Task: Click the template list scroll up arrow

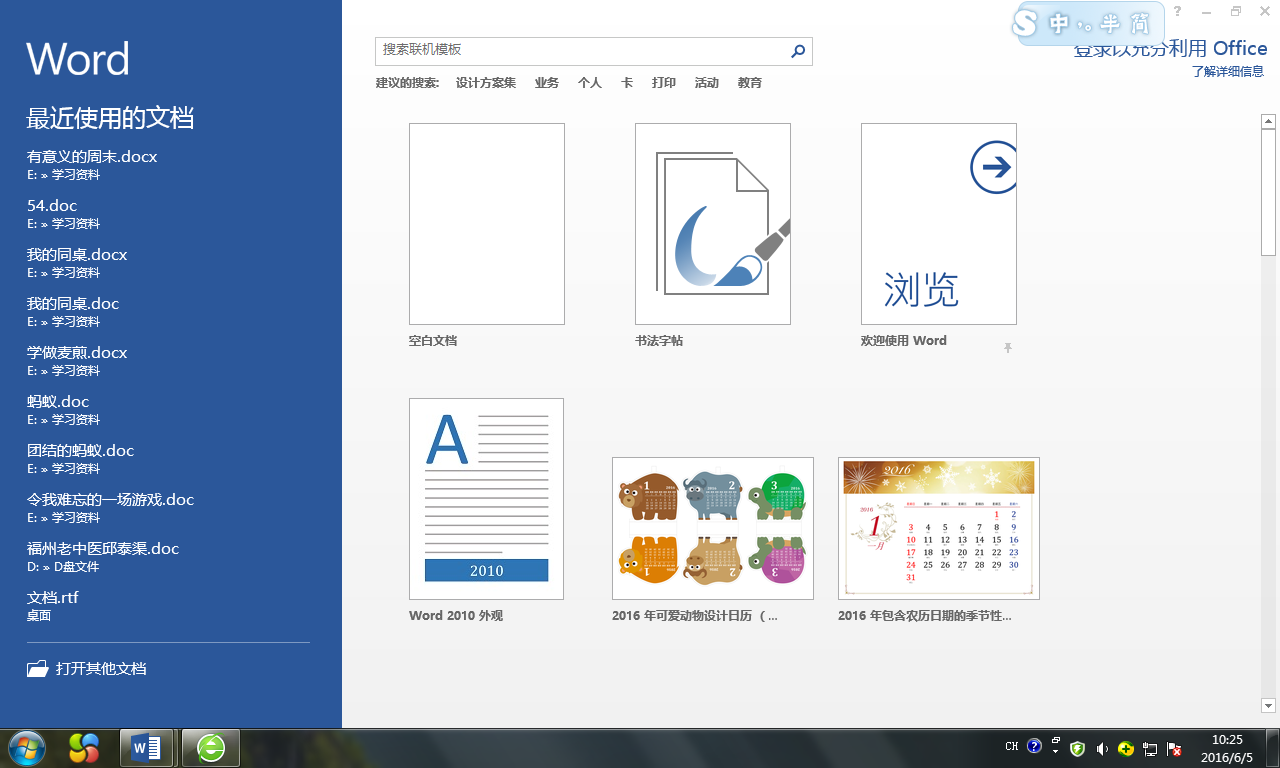Action: click(x=1268, y=122)
